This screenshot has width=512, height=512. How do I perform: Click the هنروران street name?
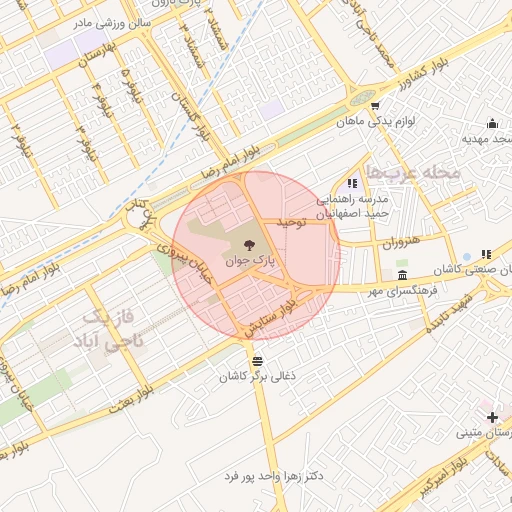pyautogui.click(x=401, y=241)
